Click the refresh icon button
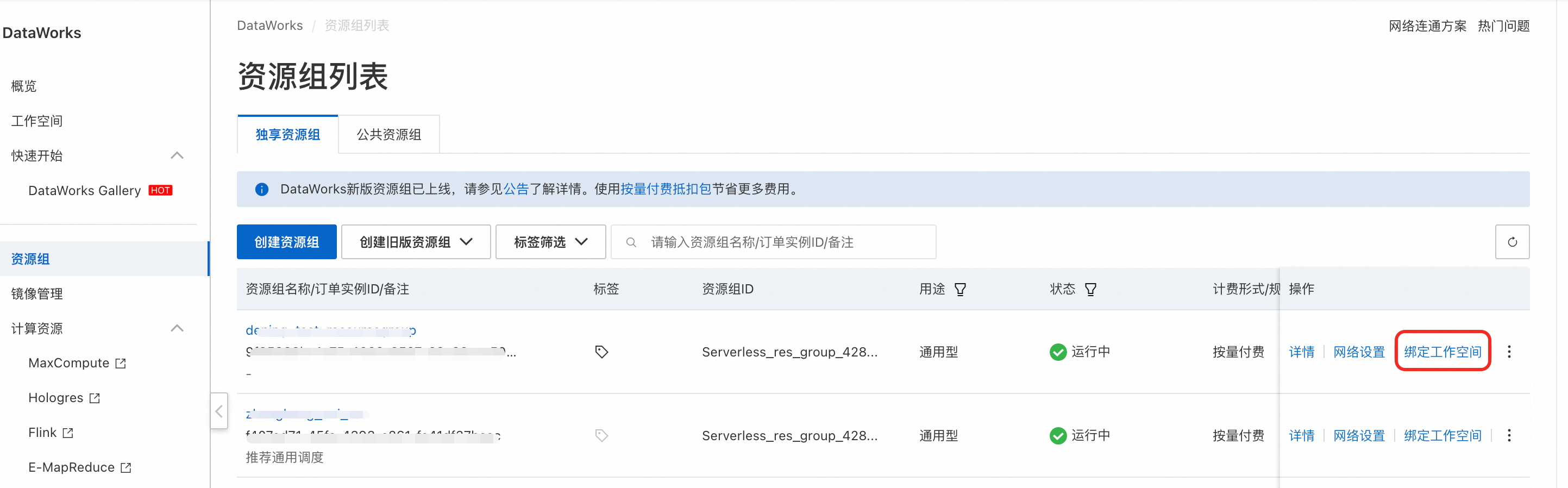 (1512, 242)
